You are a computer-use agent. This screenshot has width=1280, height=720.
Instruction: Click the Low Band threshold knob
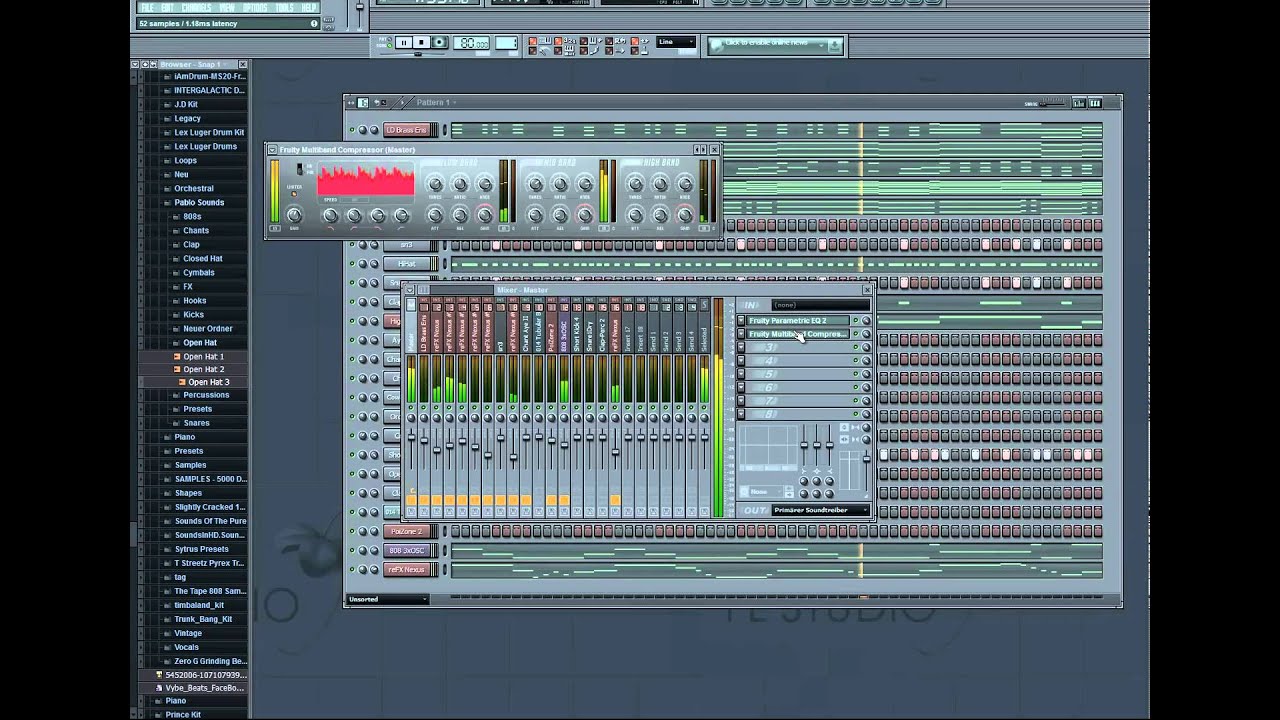click(x=435, y=184)
